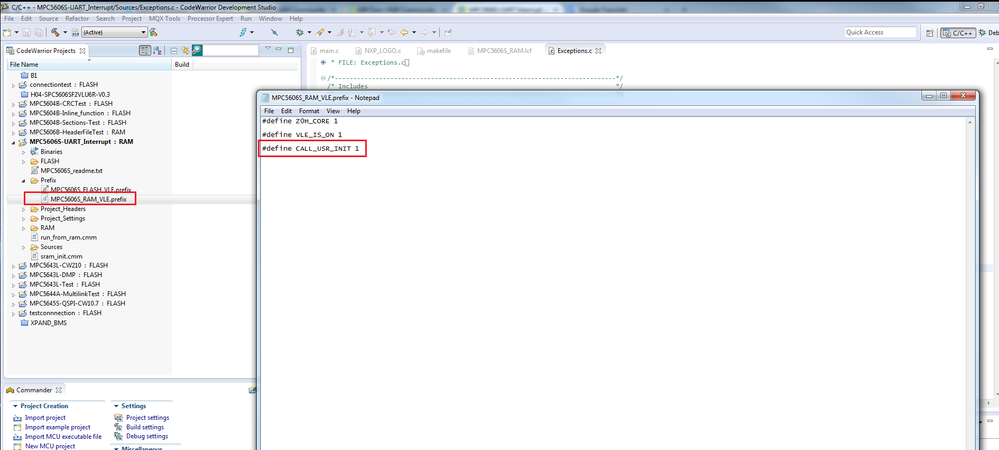Viewport: 999px width, 450px height.
Task: Click the Build hammer toolbar icon
Action: click(x=55, y=32)
